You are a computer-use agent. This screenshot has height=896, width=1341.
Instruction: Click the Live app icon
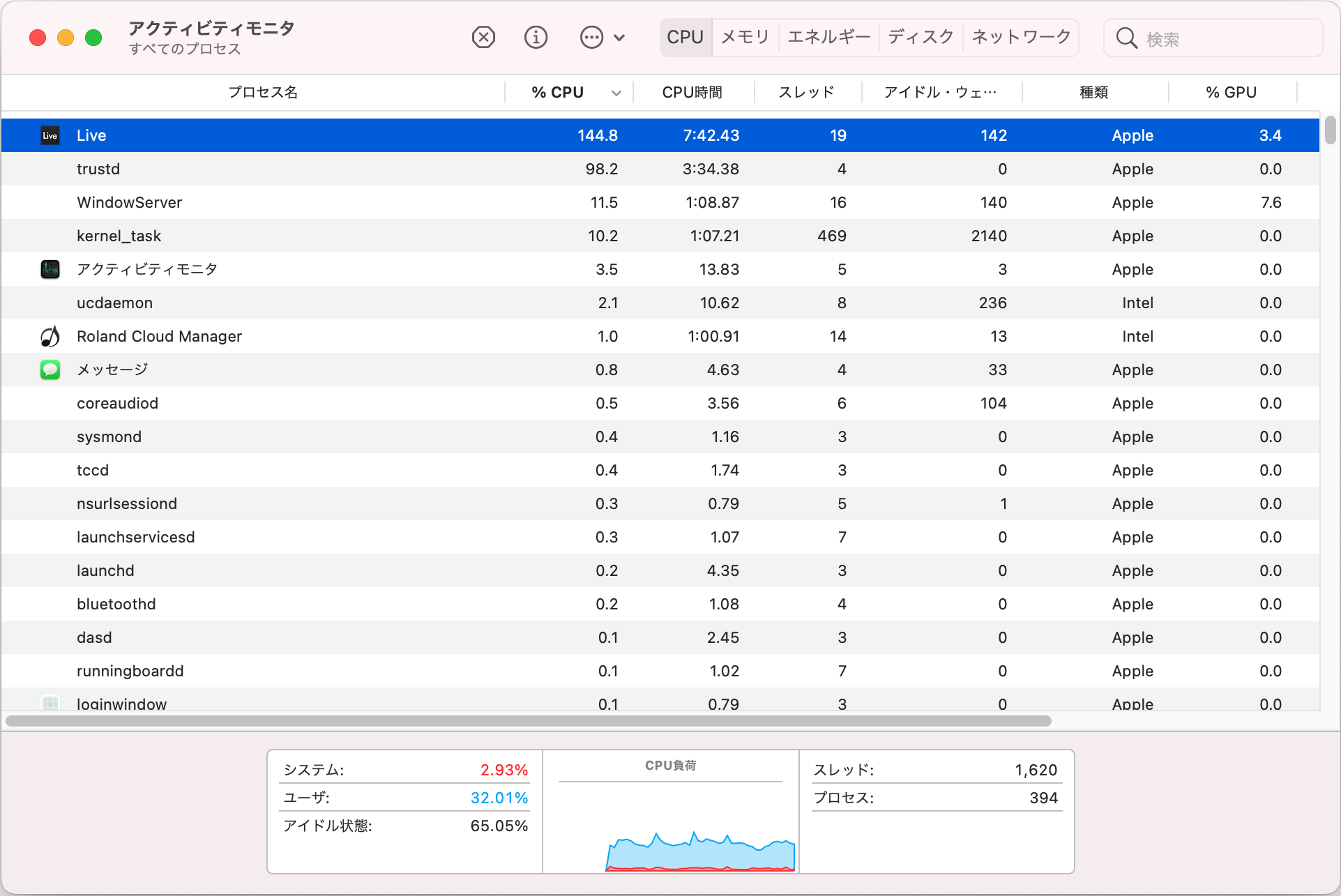[x=50, y=135]
